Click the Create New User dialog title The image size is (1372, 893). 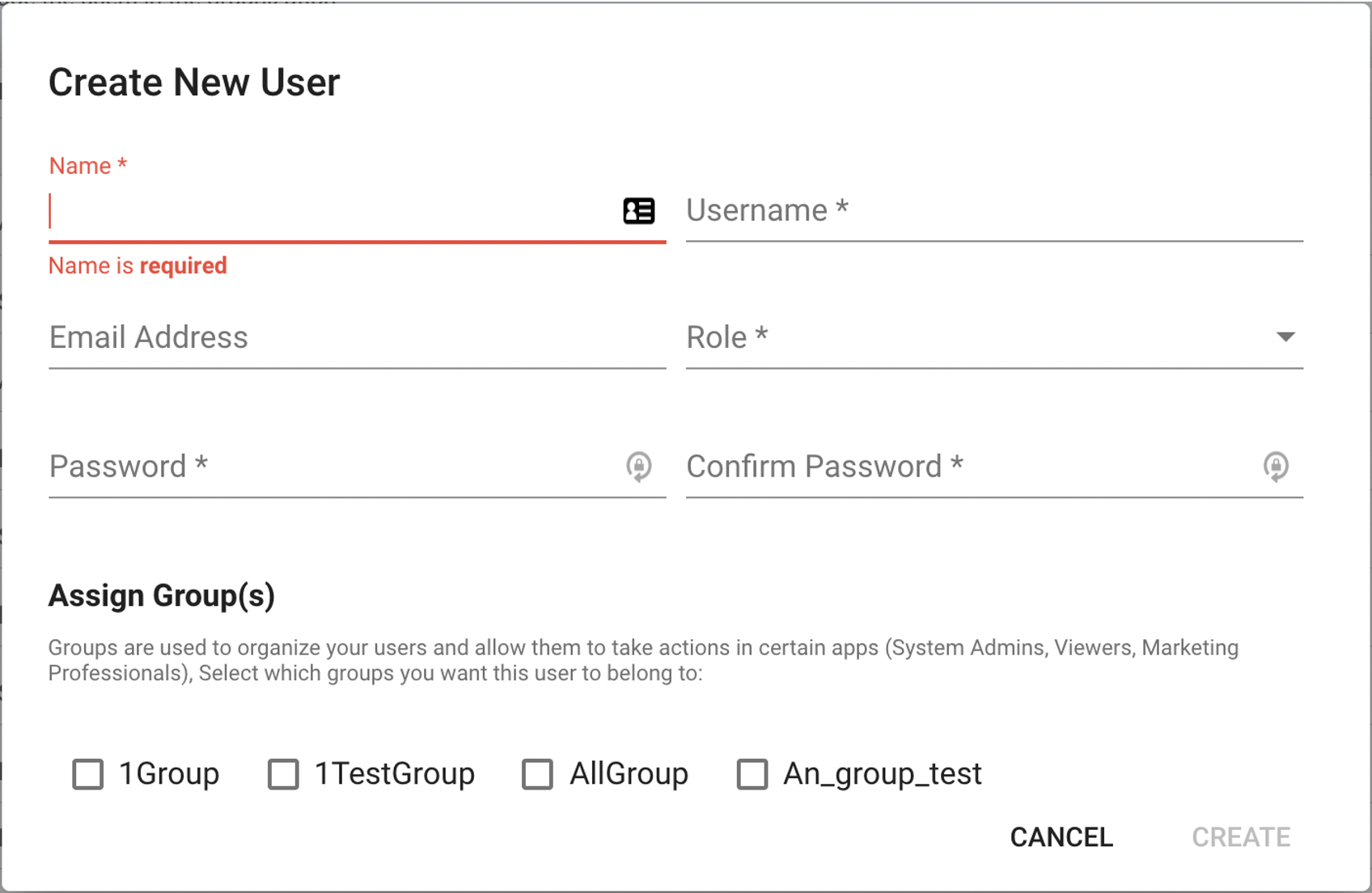click(195, 81)
